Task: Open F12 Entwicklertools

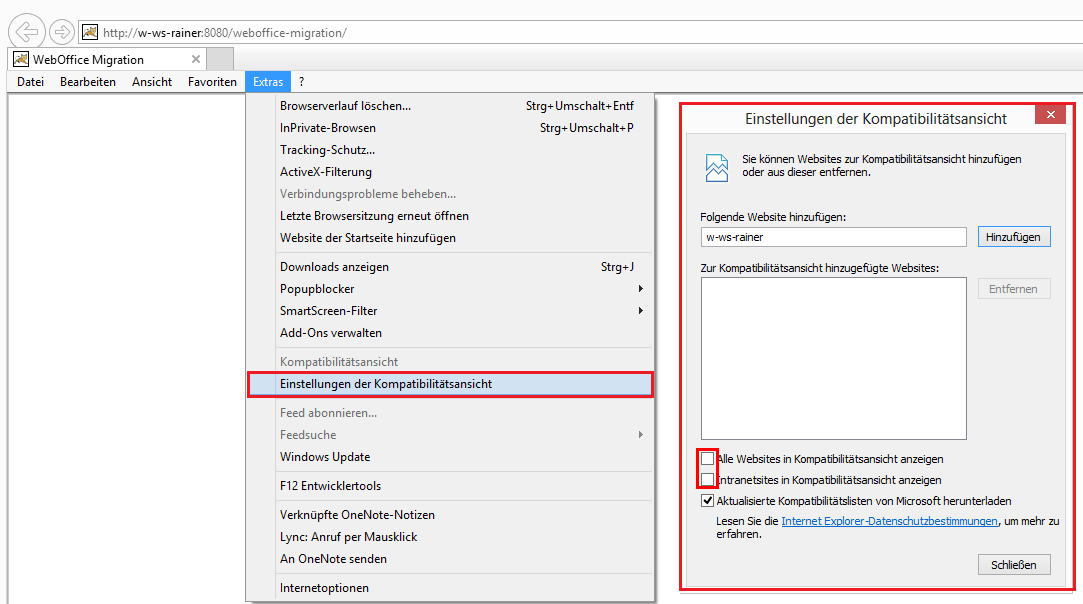Action: (322, 485)
